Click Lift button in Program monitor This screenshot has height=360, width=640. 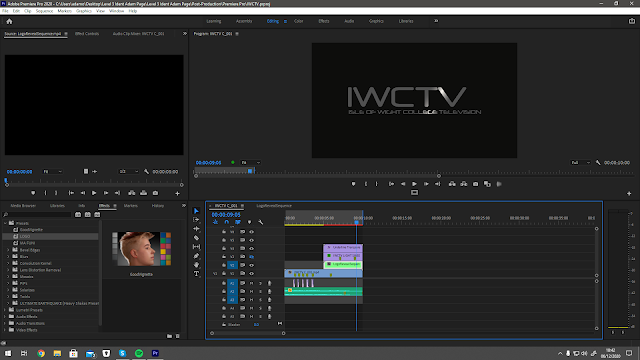452,184
